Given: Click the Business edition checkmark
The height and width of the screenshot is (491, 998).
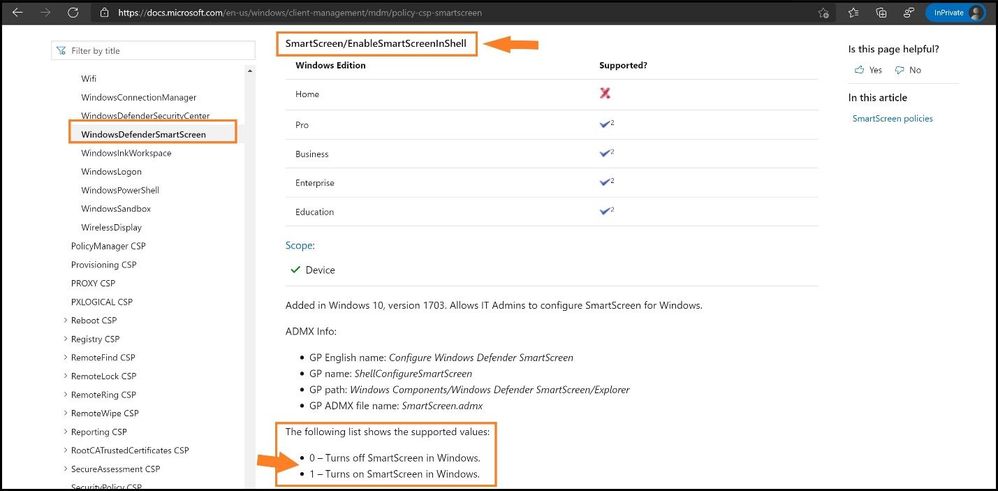Looking at the screenshot, I should coord(607,153).
